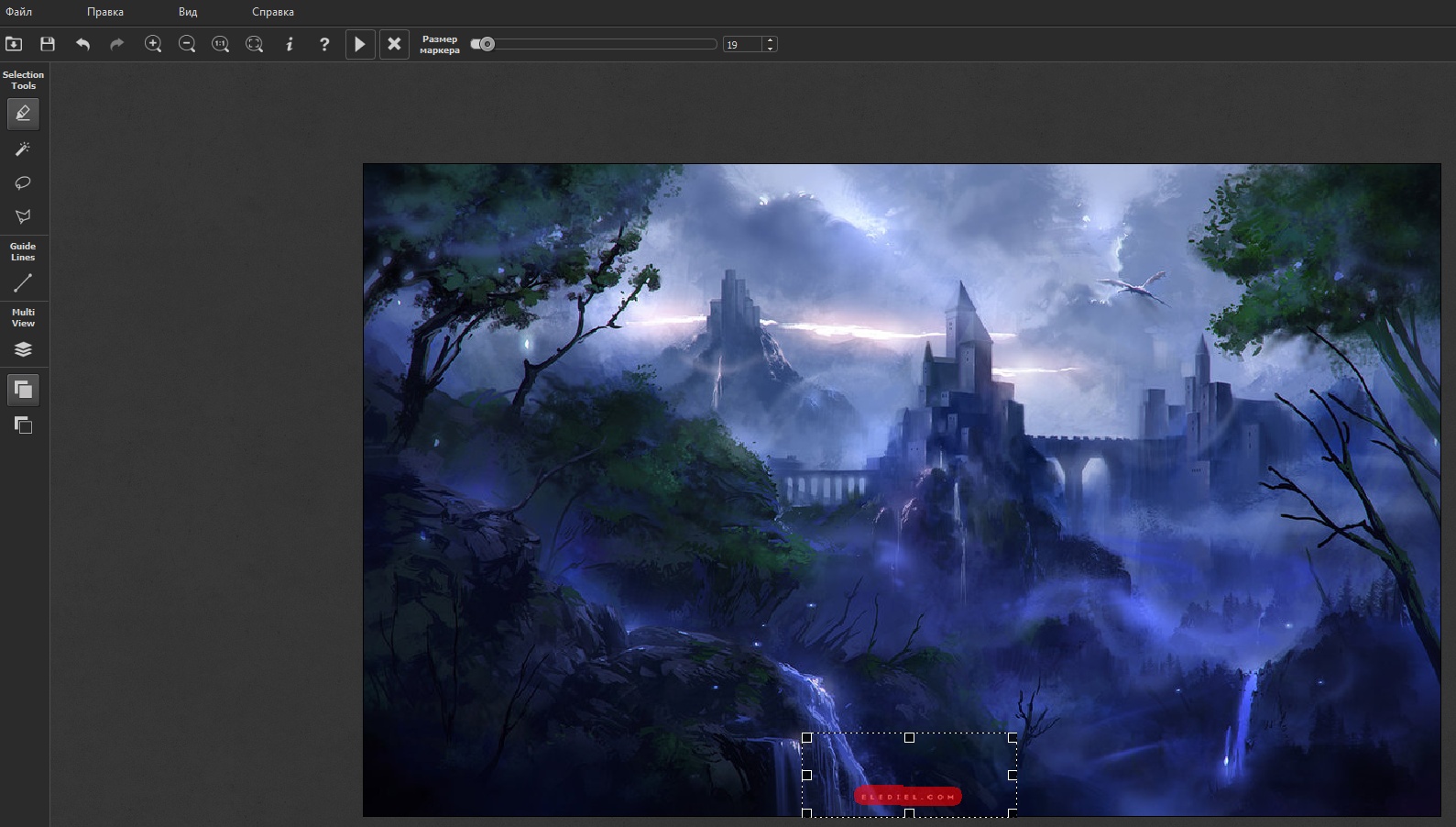Start processing with the play button

click(x=360, y=44)
